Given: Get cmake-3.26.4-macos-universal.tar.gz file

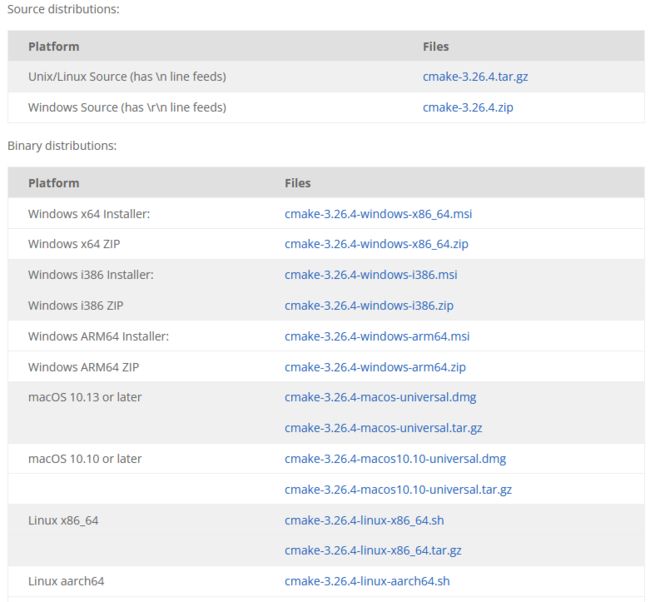Looking at the screenshot, I should (383, 428).
